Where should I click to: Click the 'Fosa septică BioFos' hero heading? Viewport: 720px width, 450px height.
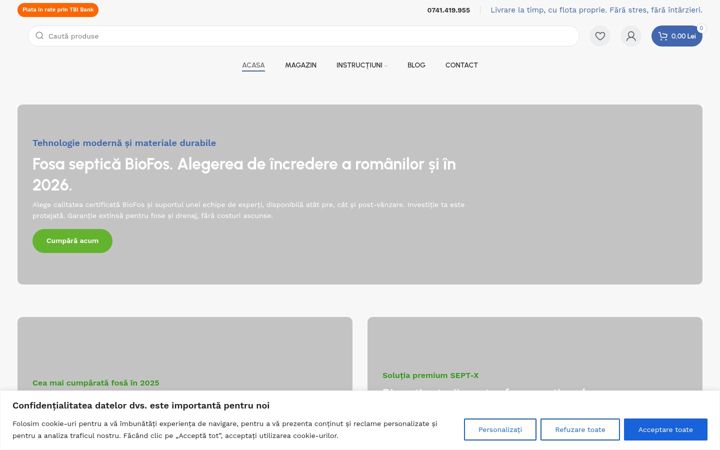(x=244, y=174)
